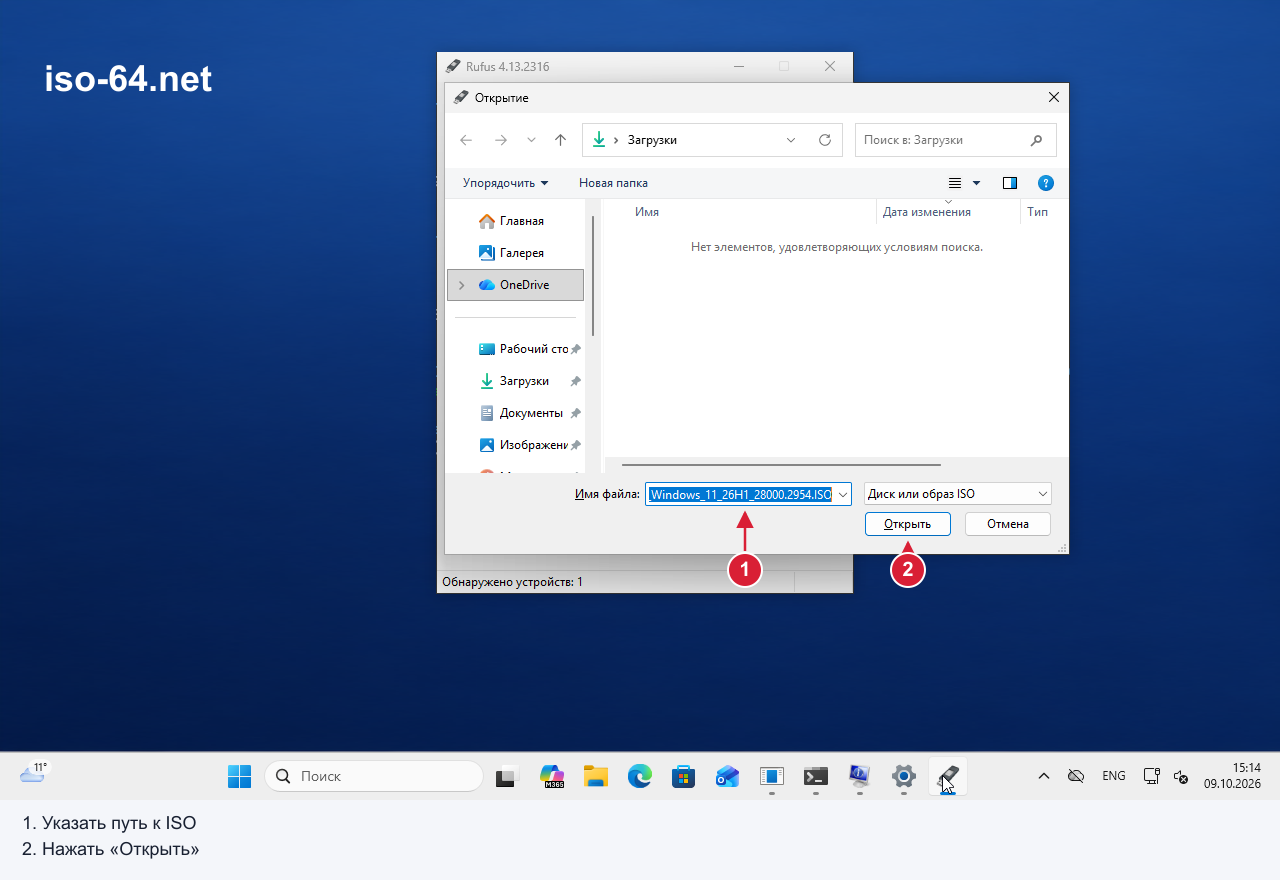
Task: Change view layout with the list icon
Action: click(954, 183)
